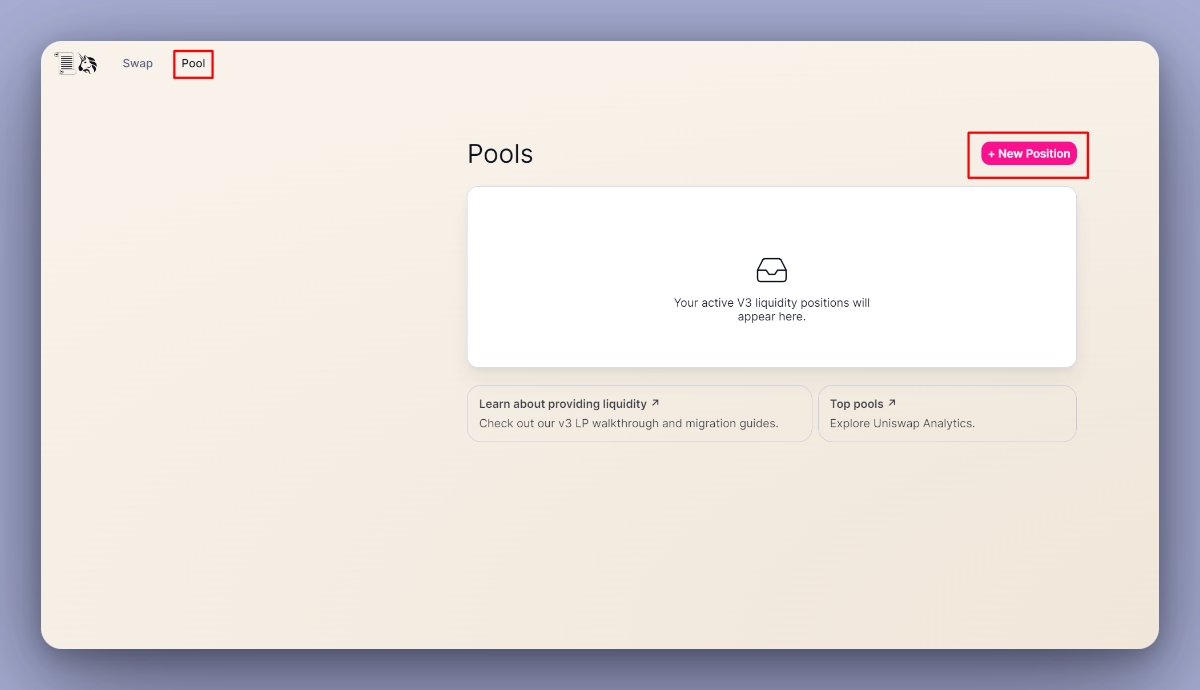Viewport: 1200px width, 690px height.
Task: Switch to the Pool tab
Action: [x=193, y=63]
